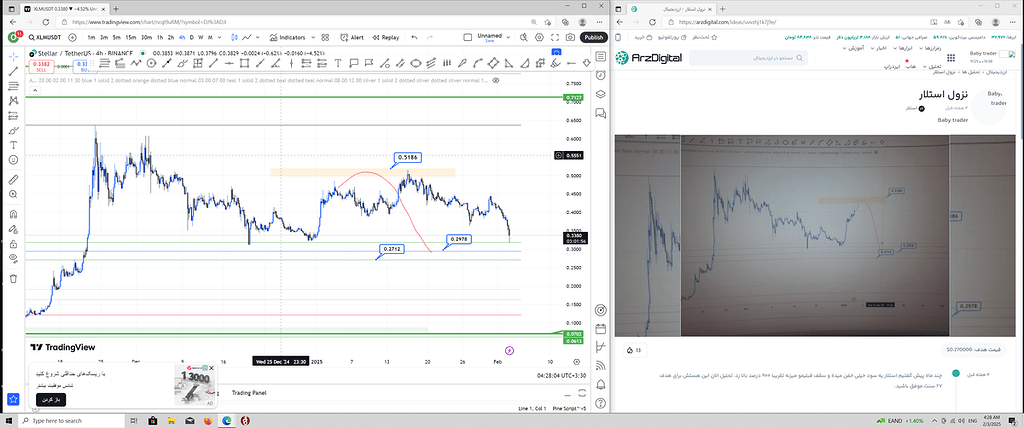
Task: Open the alerts clock panel in right sidebar
Action: (601, 74)
